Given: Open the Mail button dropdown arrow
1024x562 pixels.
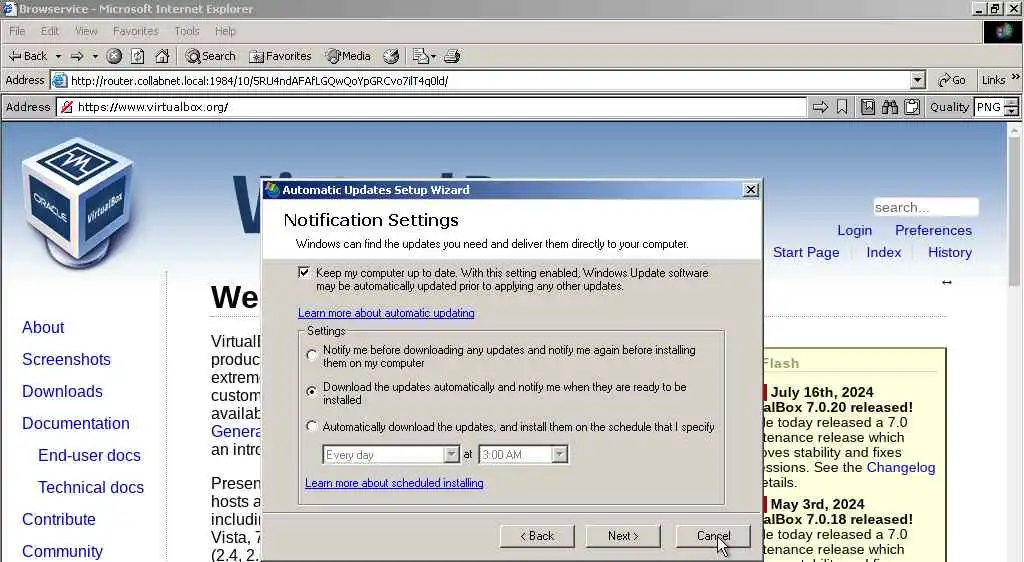Looking at the screenshot, I should (x=433, y=56).
